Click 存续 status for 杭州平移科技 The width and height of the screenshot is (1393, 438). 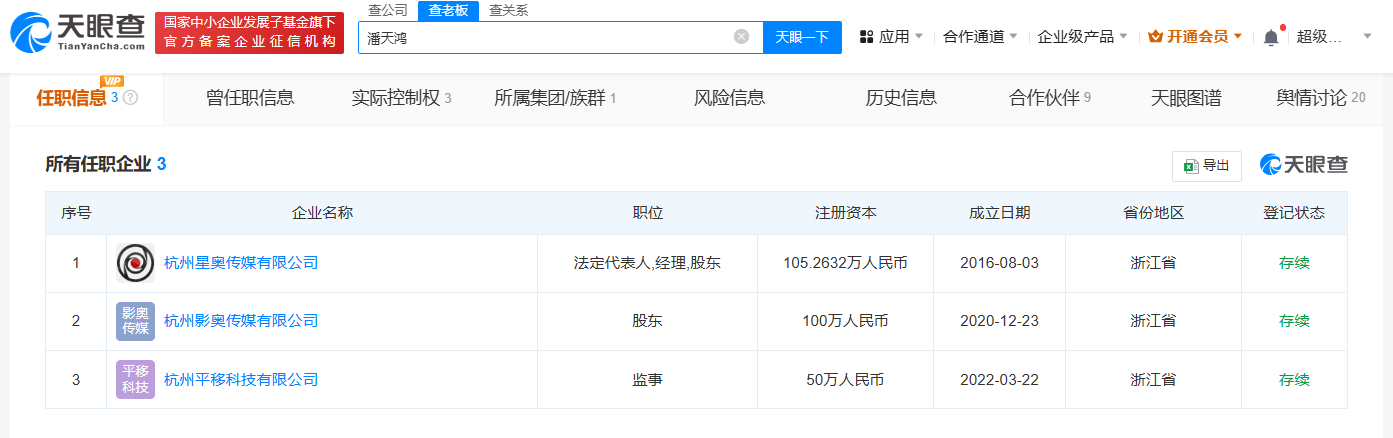(x=1294, y=379)
